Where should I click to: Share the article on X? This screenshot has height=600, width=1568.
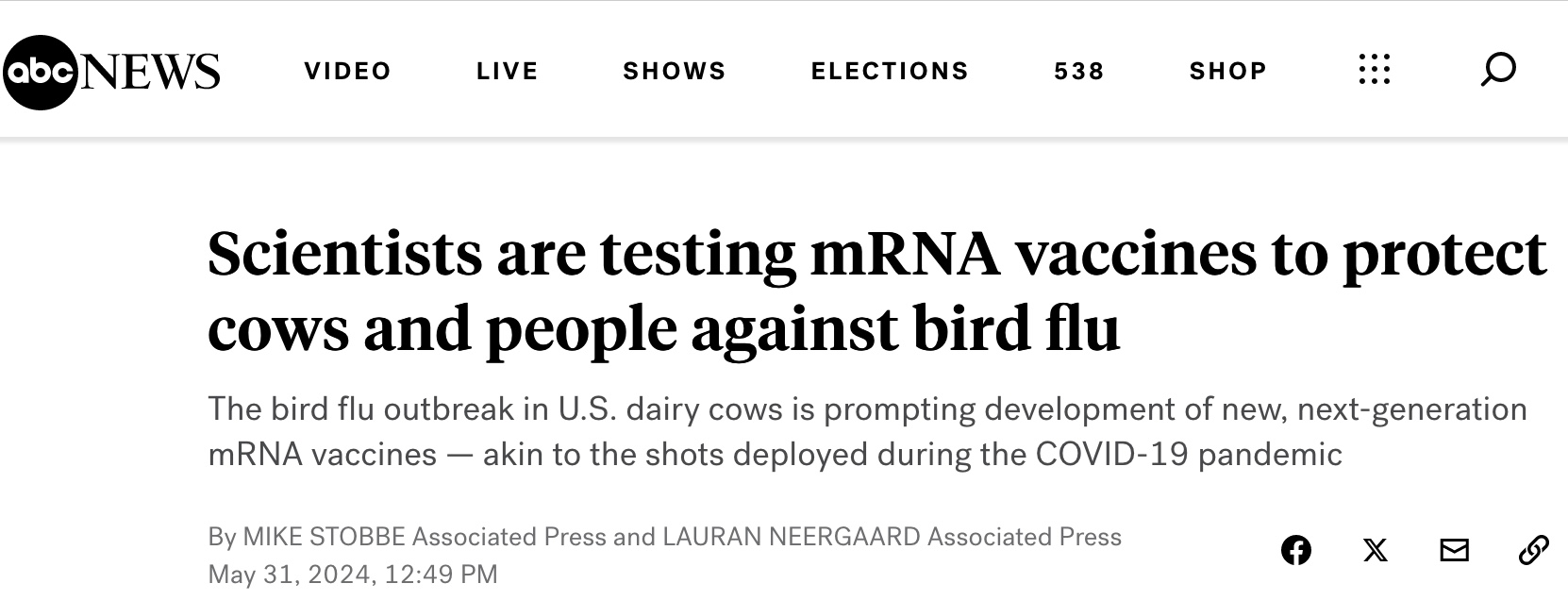1376,550
